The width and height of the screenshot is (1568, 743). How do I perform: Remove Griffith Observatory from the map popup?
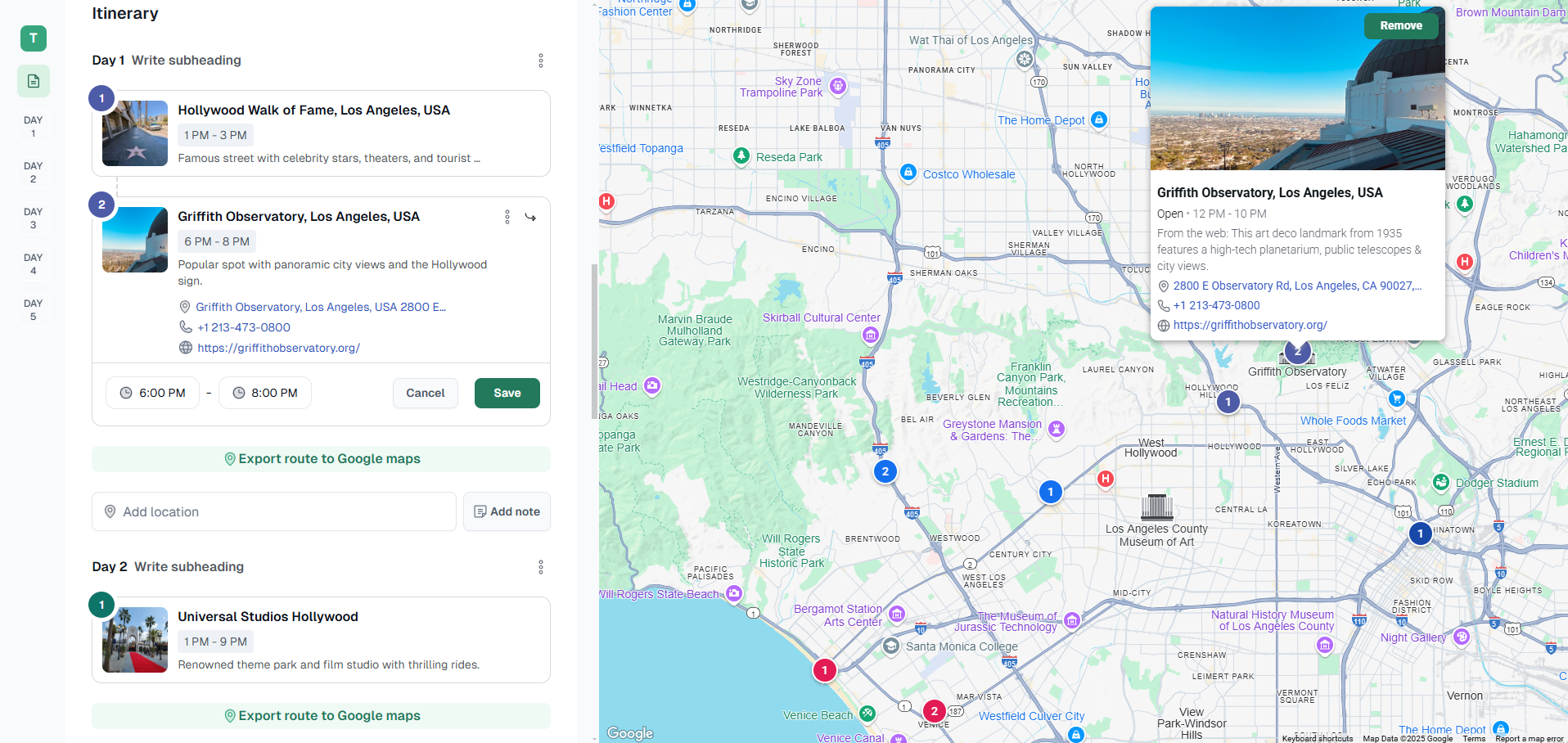pyautogui.click(x=1400, y=26)
